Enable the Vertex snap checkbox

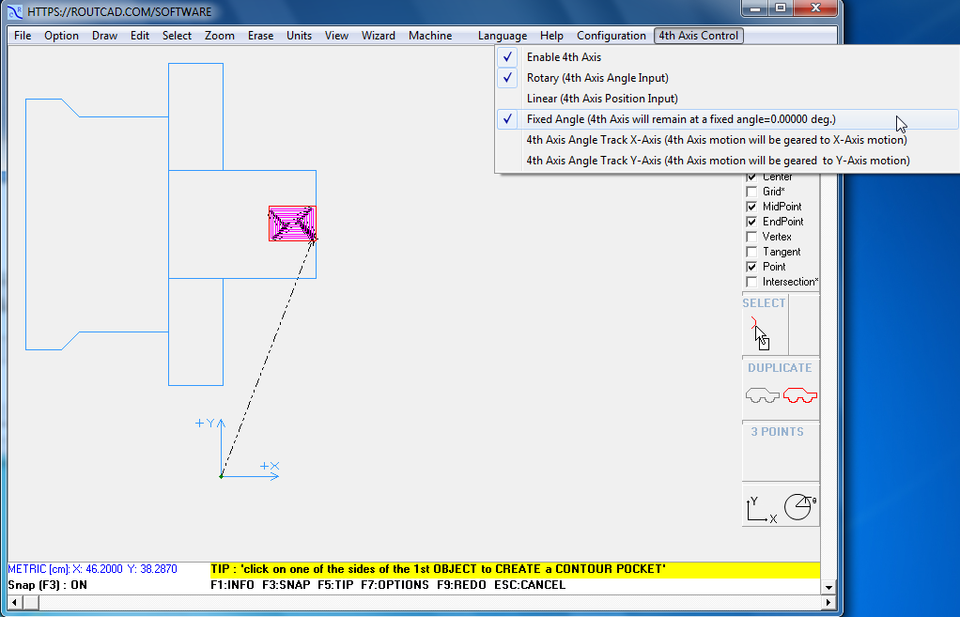click(x=751, y=236)
